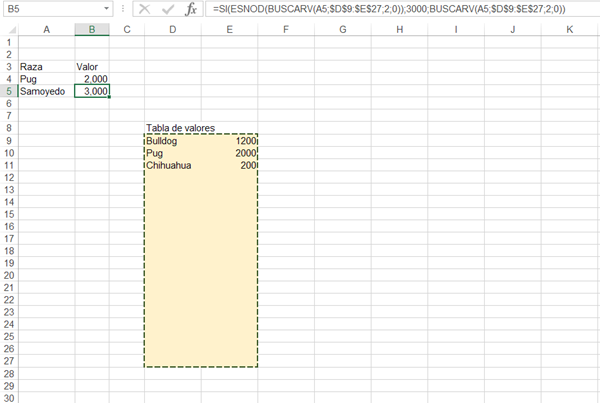Click the fill handle of cell B5
This screenshot has width=600, height=403.
pyautogui.click(x=109, y=97)
